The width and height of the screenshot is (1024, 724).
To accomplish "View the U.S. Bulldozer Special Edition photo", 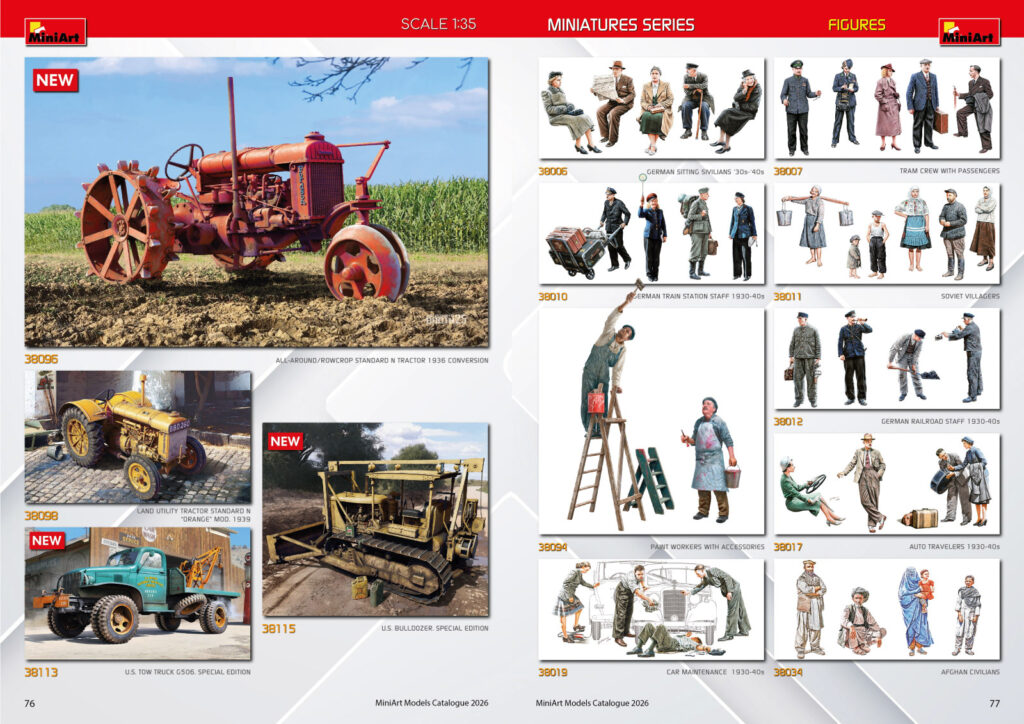I will point(375,519).
